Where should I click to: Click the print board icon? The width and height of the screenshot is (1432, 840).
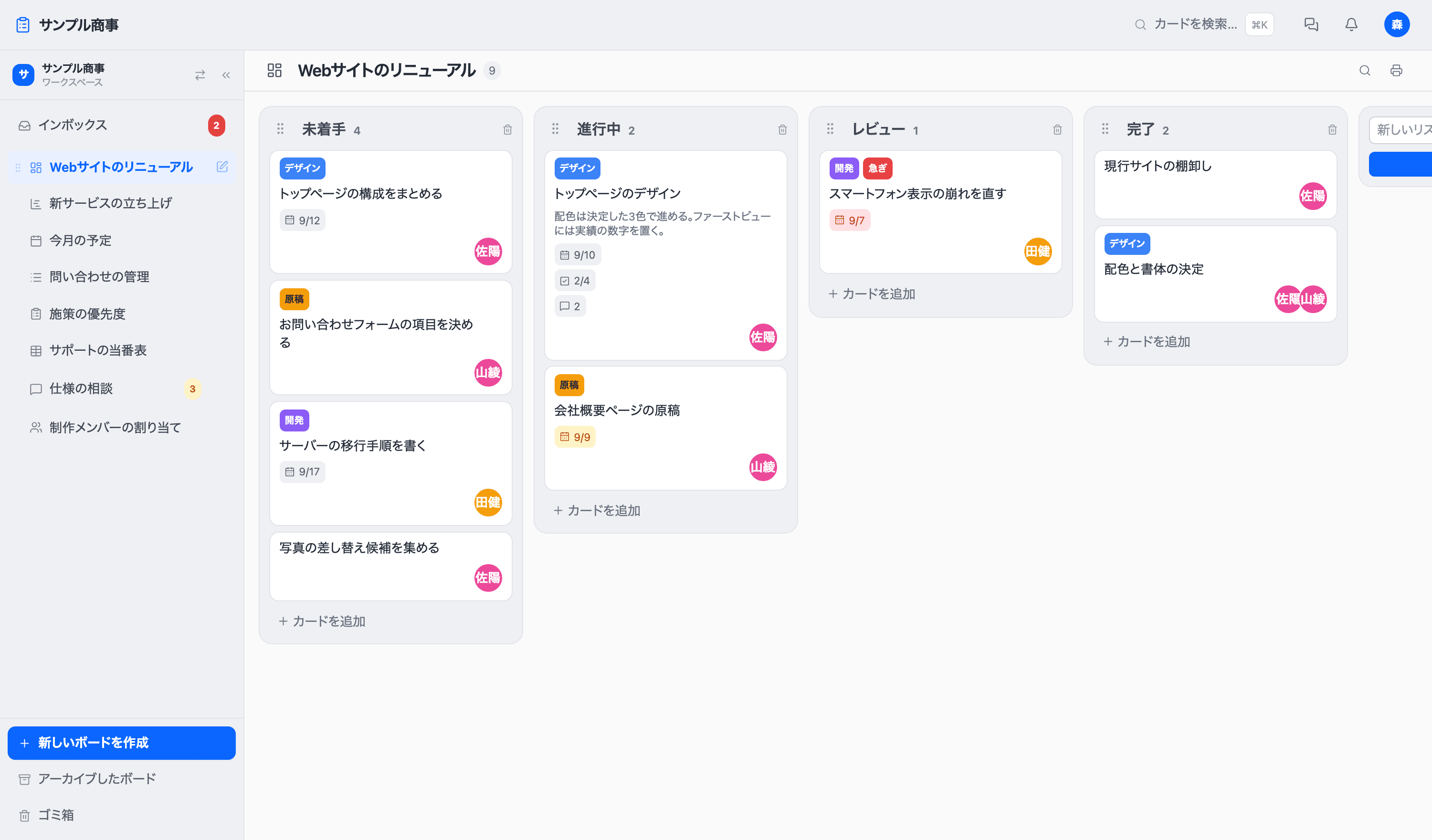[x=1396, y=71]
